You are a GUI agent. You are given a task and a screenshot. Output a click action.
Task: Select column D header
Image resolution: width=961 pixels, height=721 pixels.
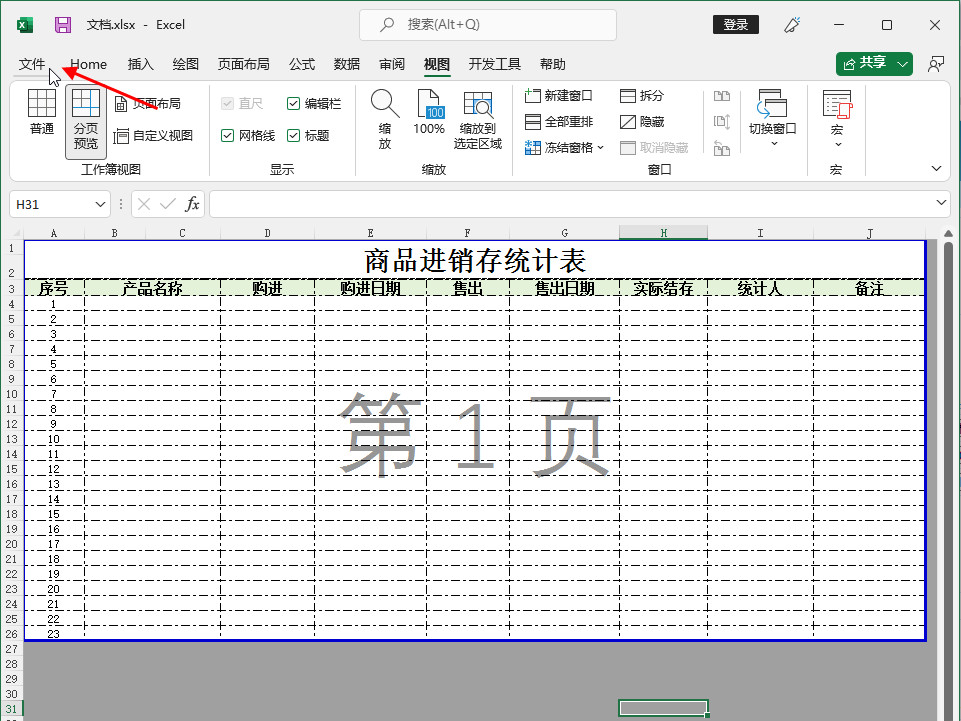267,233
